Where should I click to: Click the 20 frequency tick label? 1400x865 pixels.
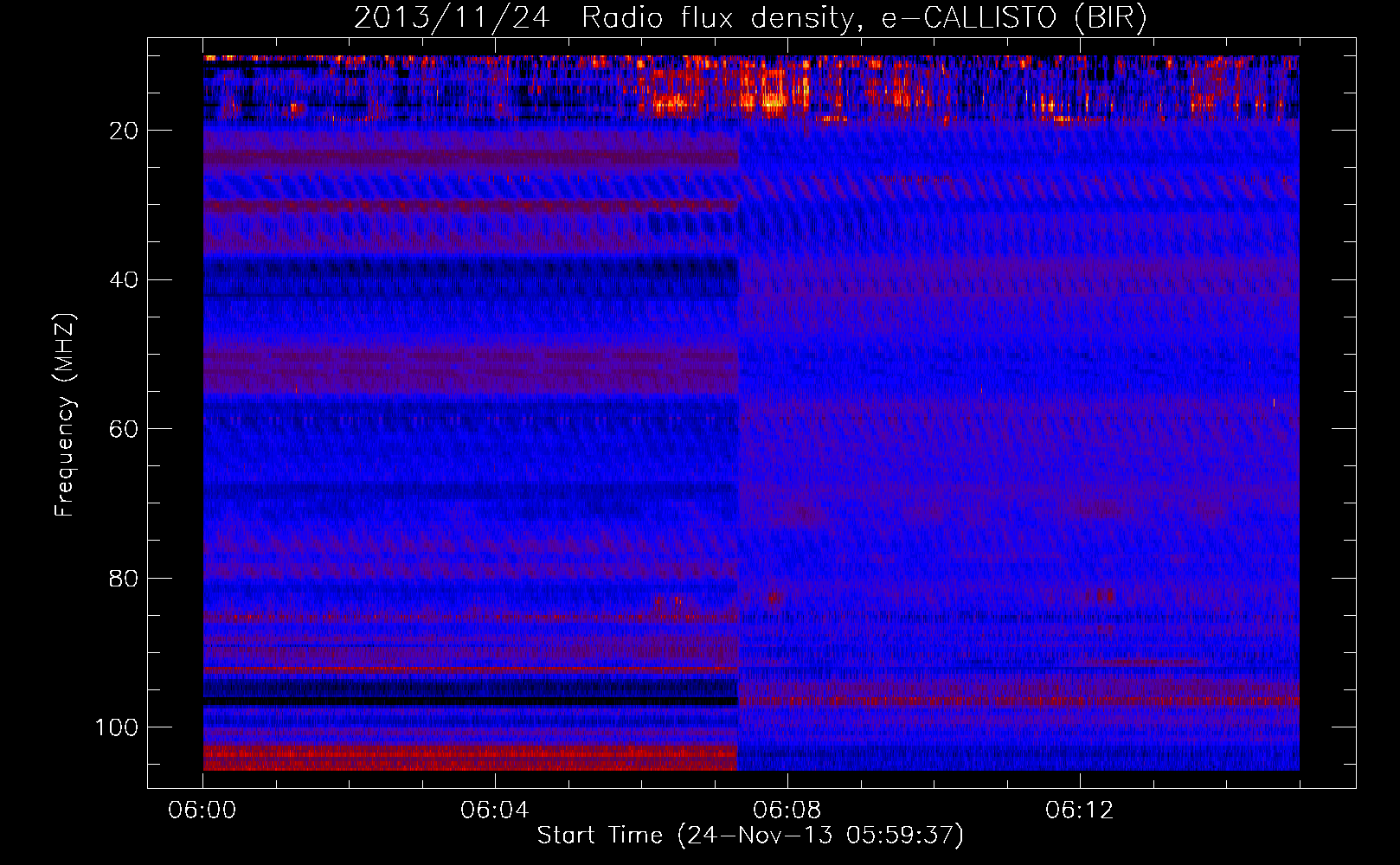click(125, 131)
